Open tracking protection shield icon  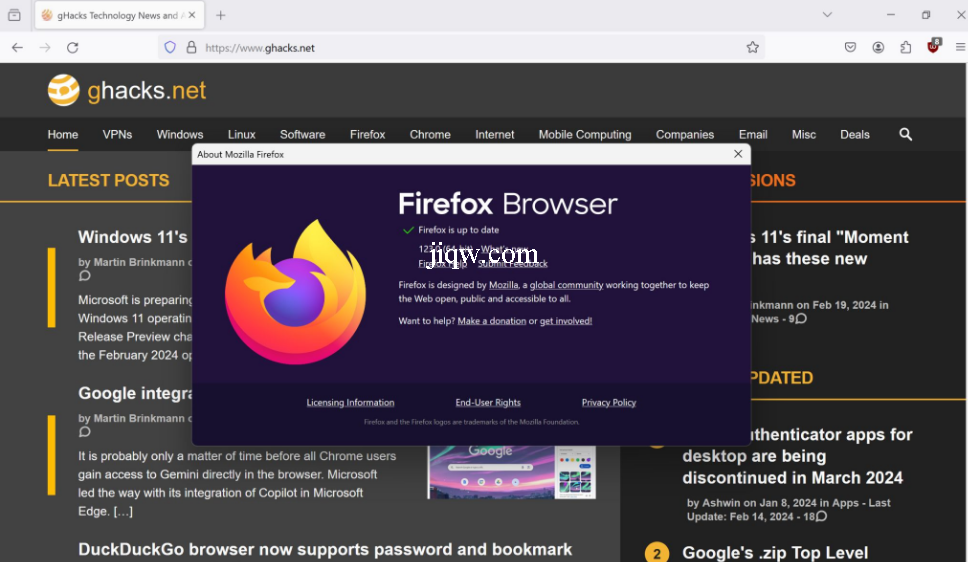(170, 48)
